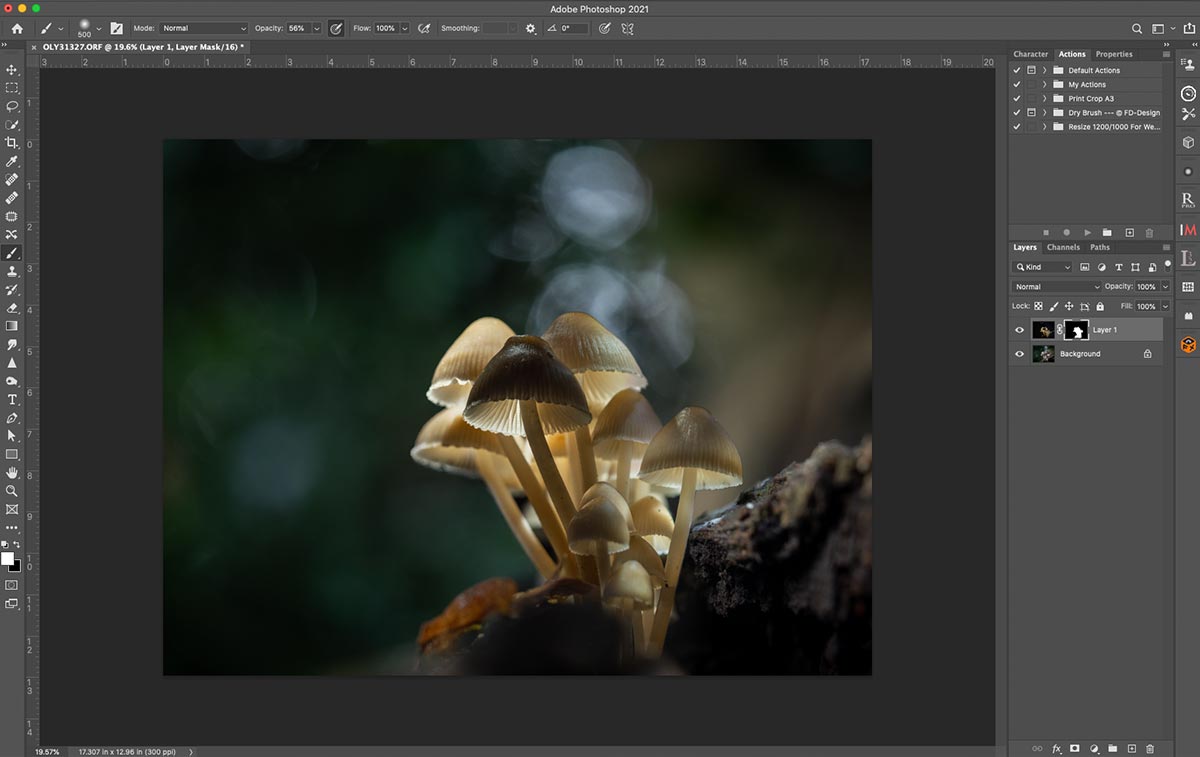Viewport: 1200px width, 757px height.
Task: Toggle visibility of the Background layer
Action: point(1019,354)
